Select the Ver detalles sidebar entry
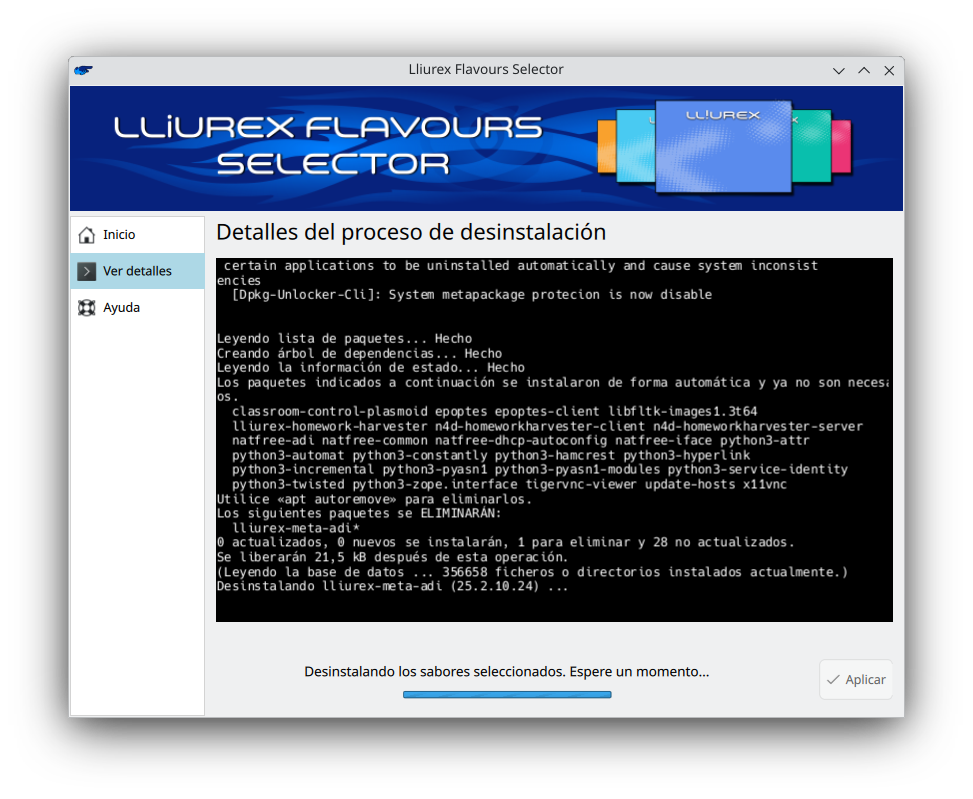The height and width of the screenshot is (799, 973). click(137, 271)
